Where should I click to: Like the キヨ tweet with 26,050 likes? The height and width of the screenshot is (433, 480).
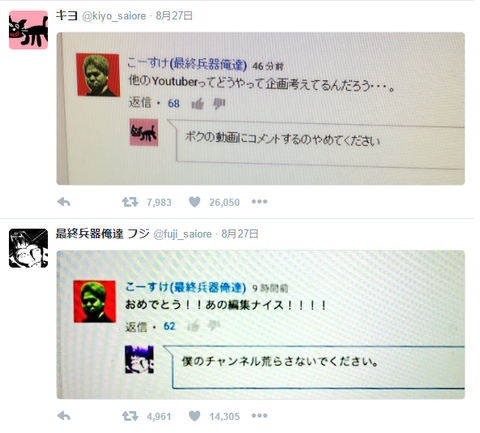195,202
